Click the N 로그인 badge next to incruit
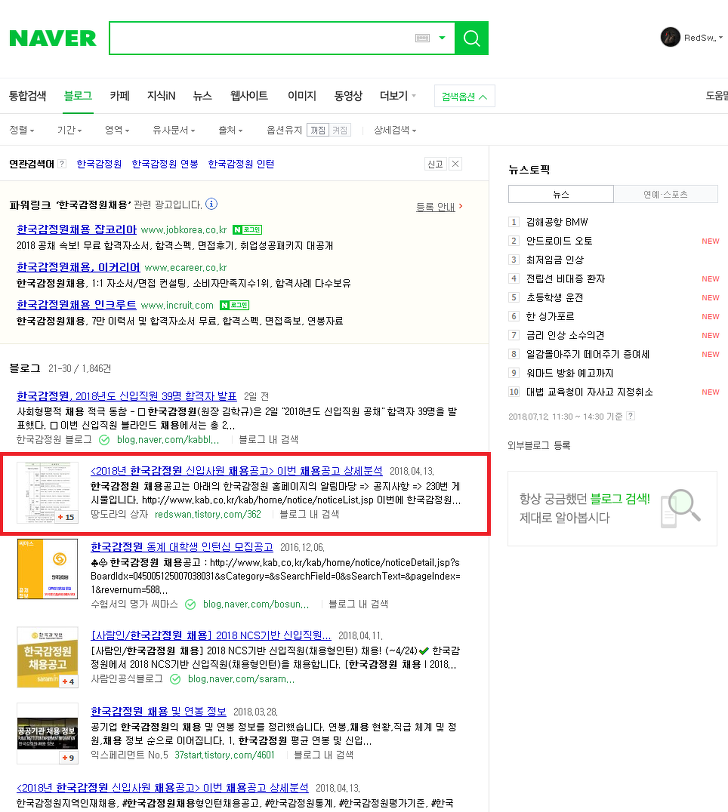The image size is (728, 812). click(235, 306)
